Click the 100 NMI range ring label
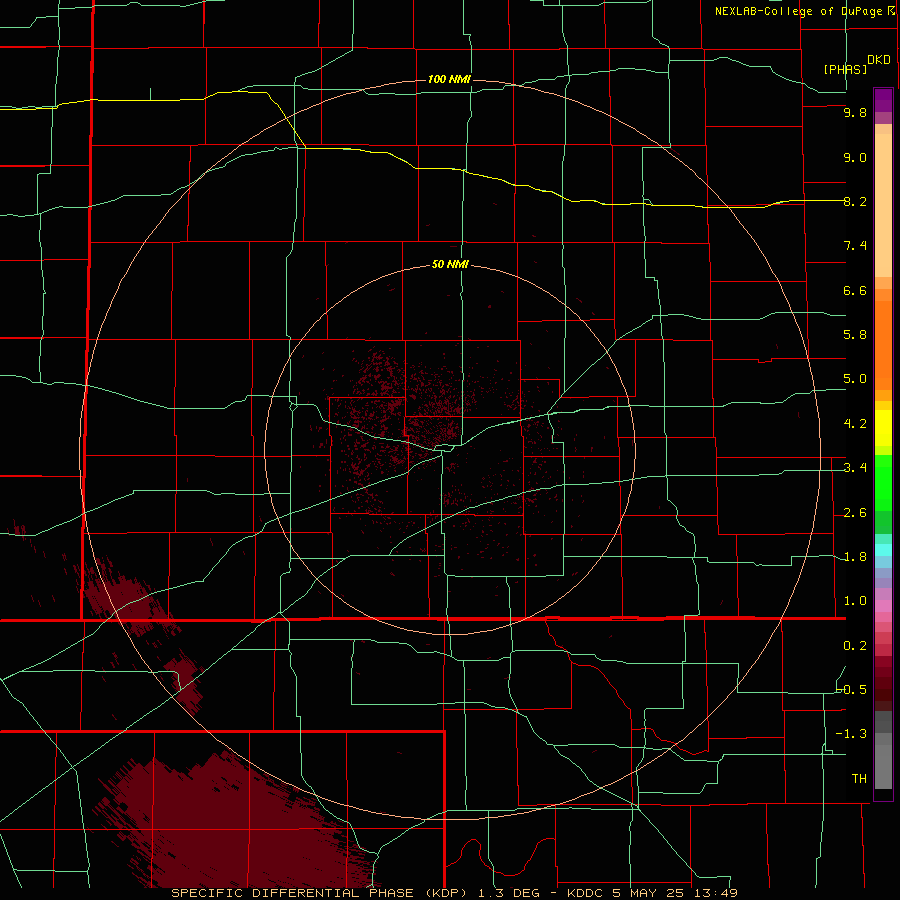Viewport: 900px width, 900px height. coord(449,79)
